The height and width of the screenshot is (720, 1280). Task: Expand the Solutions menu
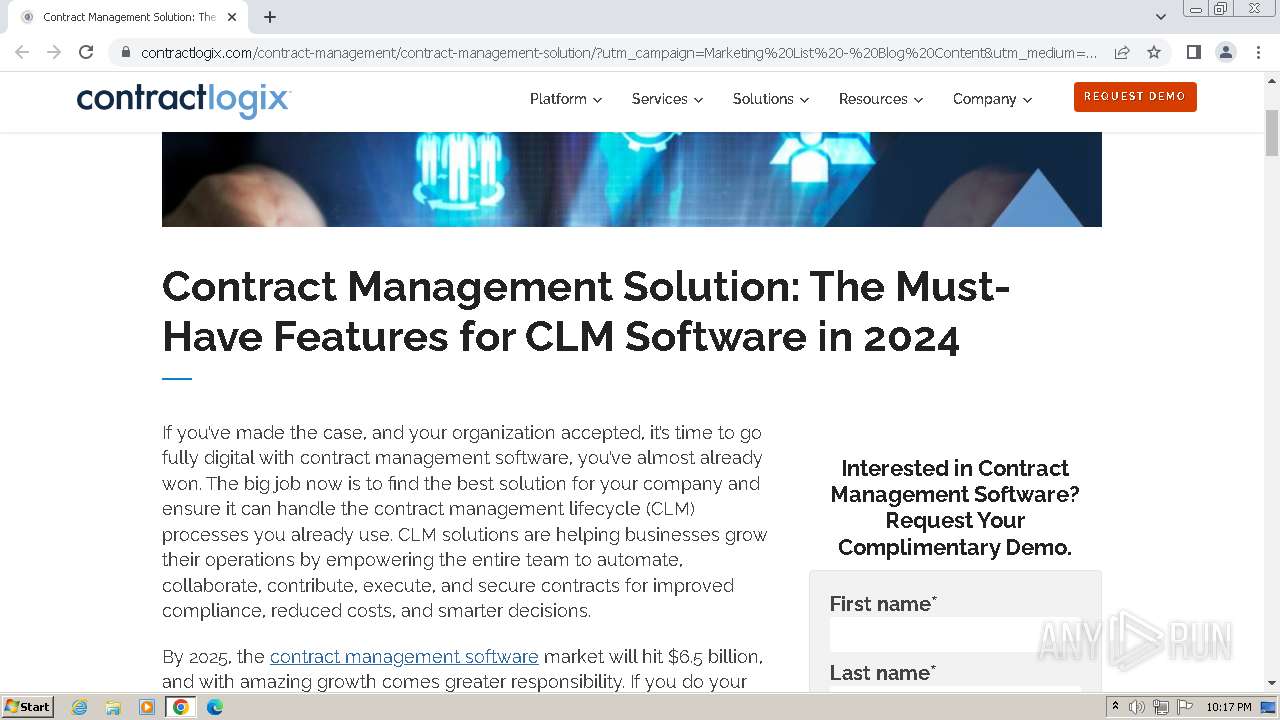click(771, 99)
